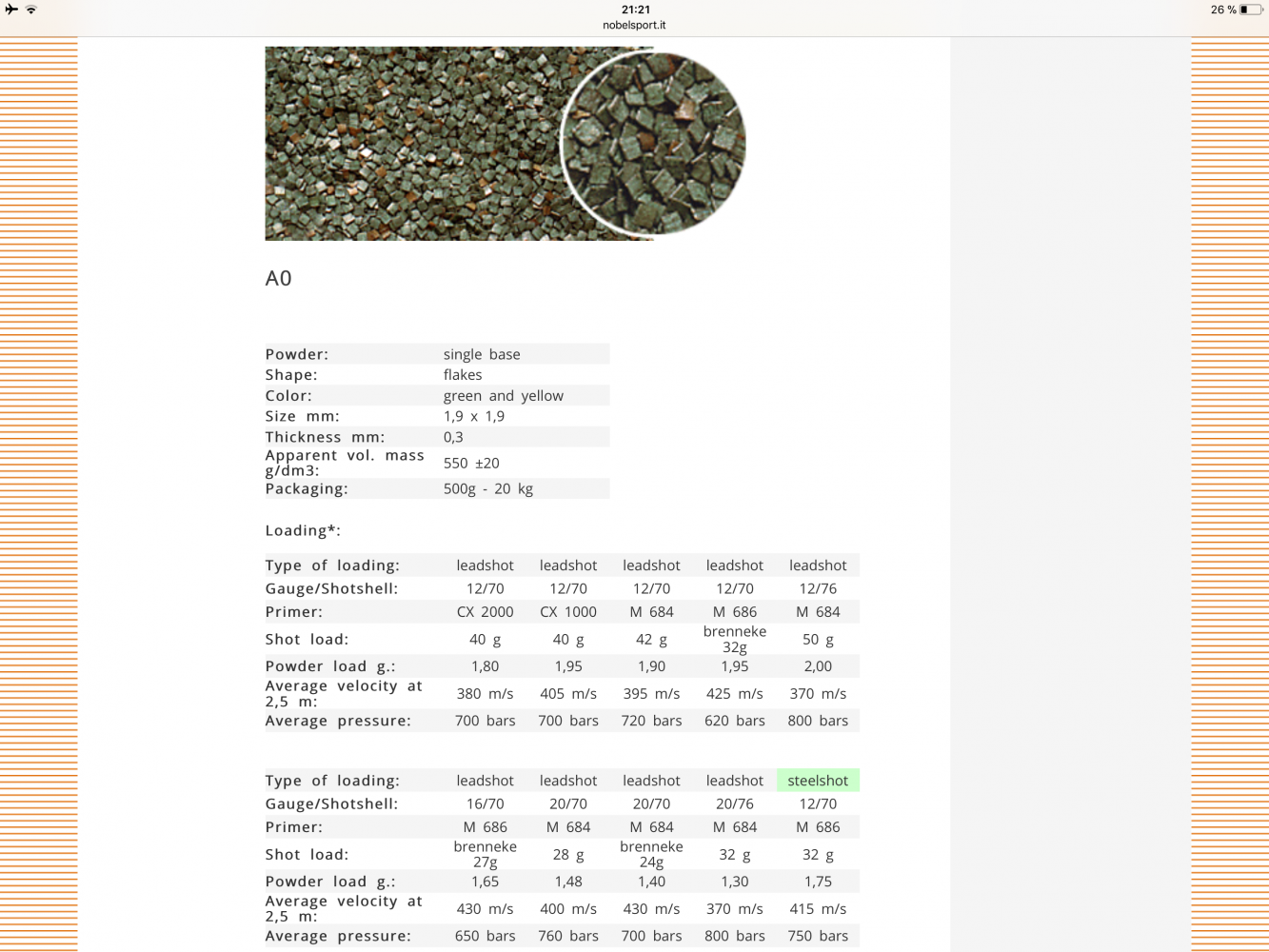Image resolution: width=1269 pixels, height=952 pixels.
Task: Tap the circular magnified flakes inset
Action: tap(653, 143)
